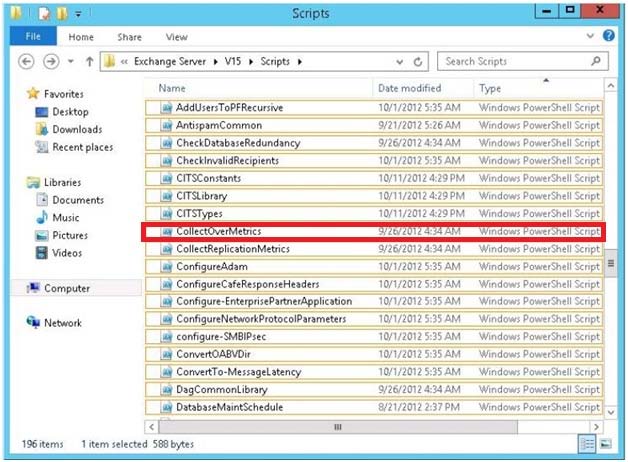Select Computer in navigation pane
This screenshot has height=462, width=628.
(67, 288)
